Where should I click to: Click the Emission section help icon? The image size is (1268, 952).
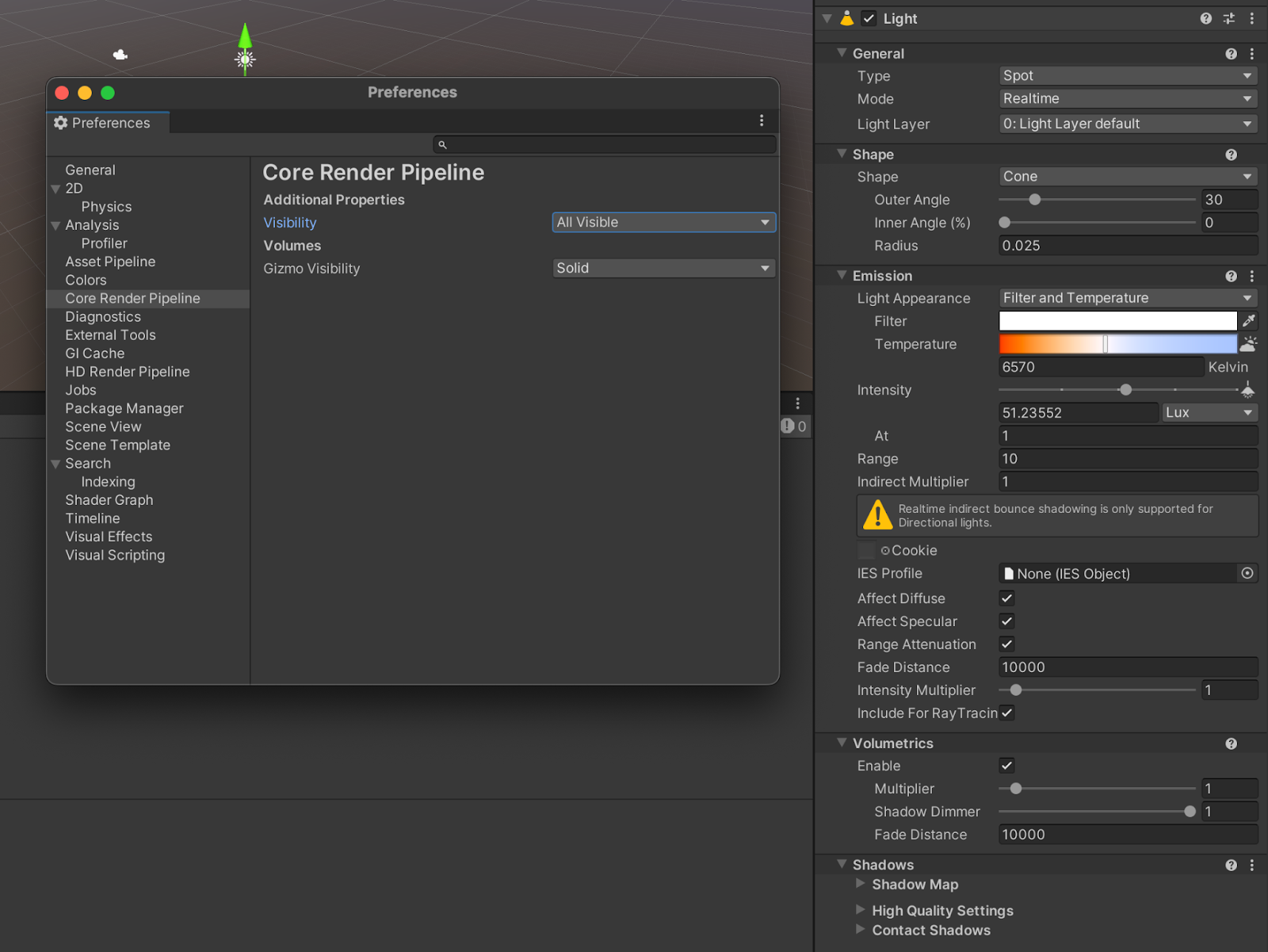tap(1231, 276)
